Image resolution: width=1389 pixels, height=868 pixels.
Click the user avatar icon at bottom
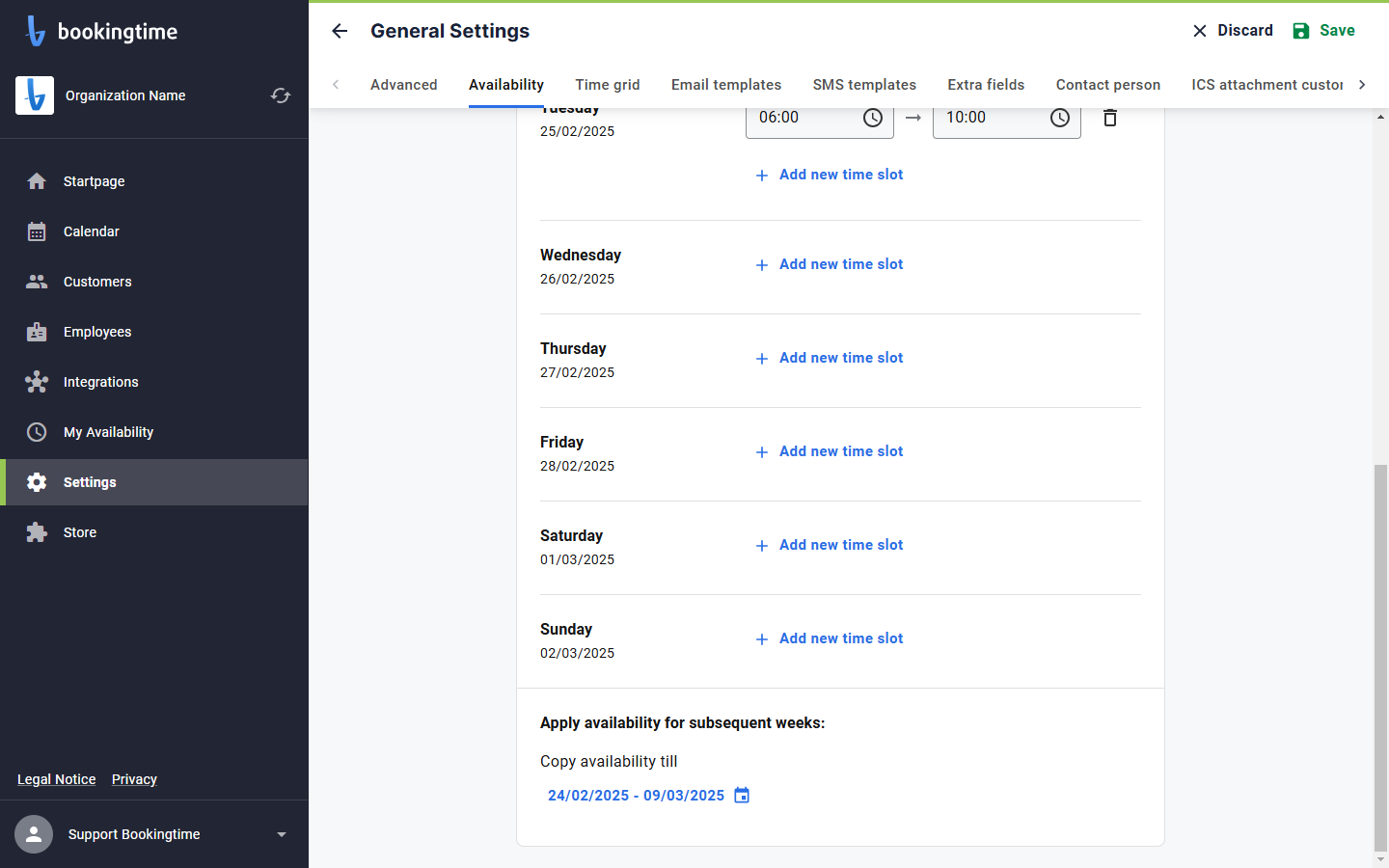[34, 834]
